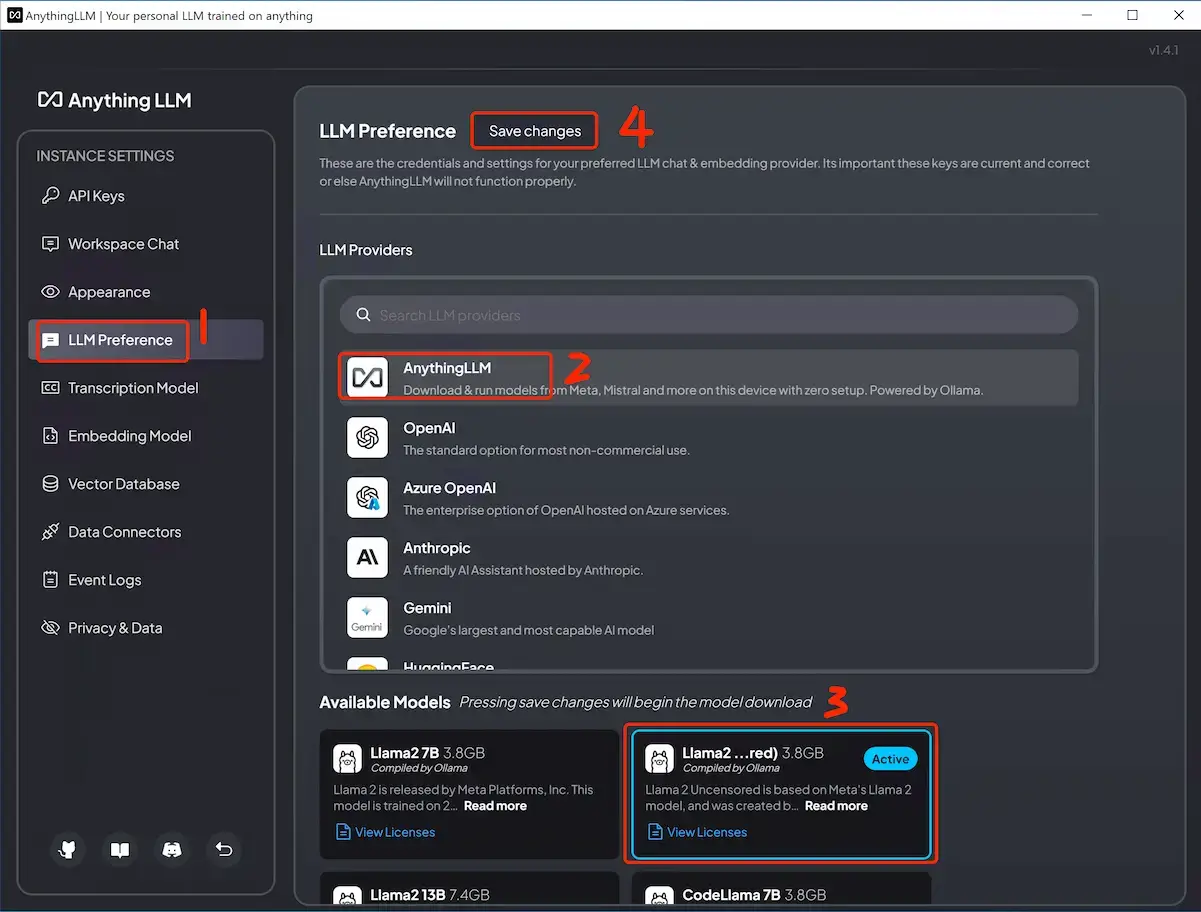Navigate to Privacy & Data
1201x912 pixels.
114,628
